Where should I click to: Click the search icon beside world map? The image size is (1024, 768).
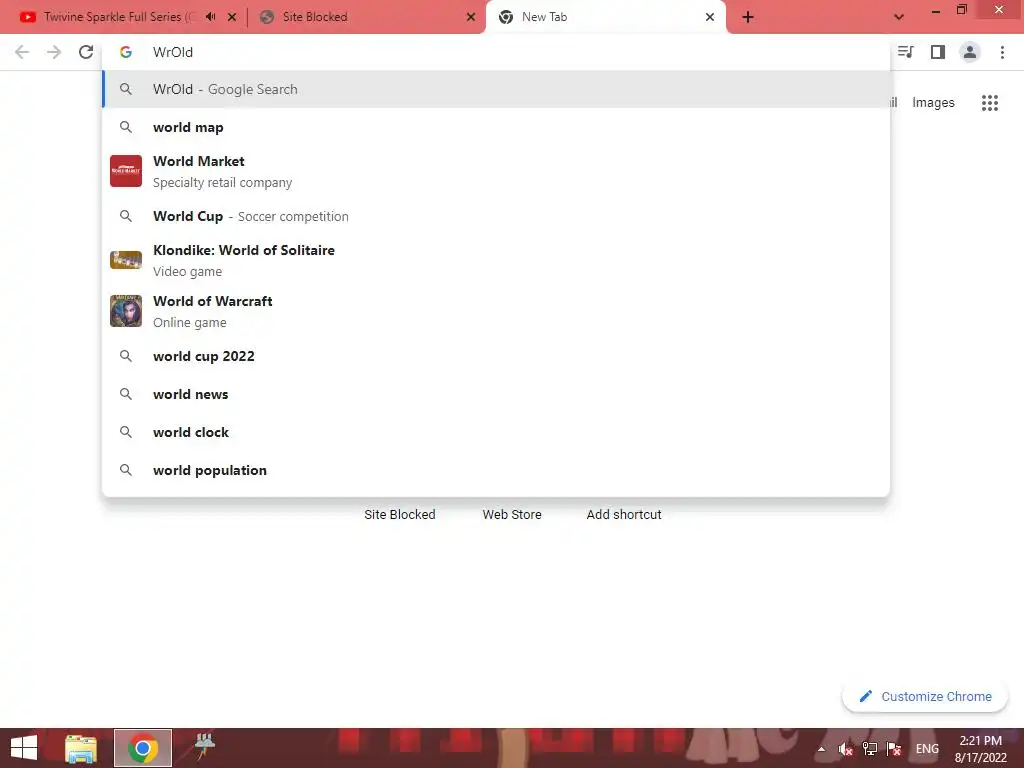126,127
